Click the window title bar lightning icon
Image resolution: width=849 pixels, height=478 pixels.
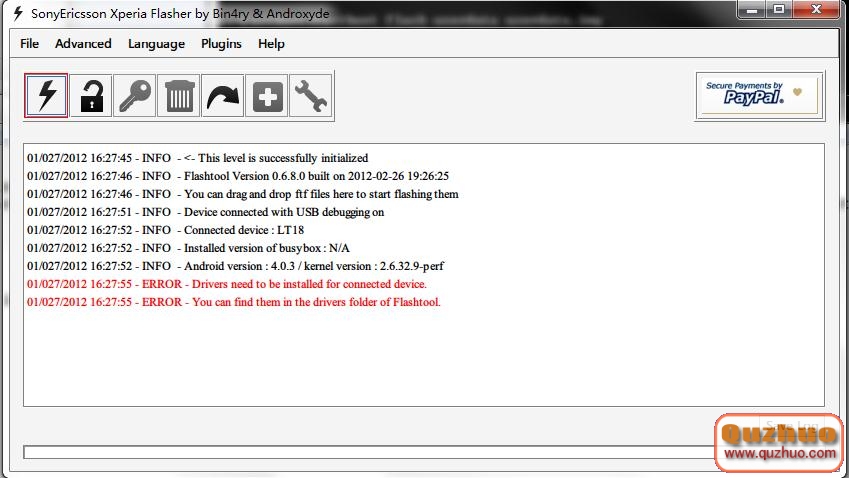18,14
